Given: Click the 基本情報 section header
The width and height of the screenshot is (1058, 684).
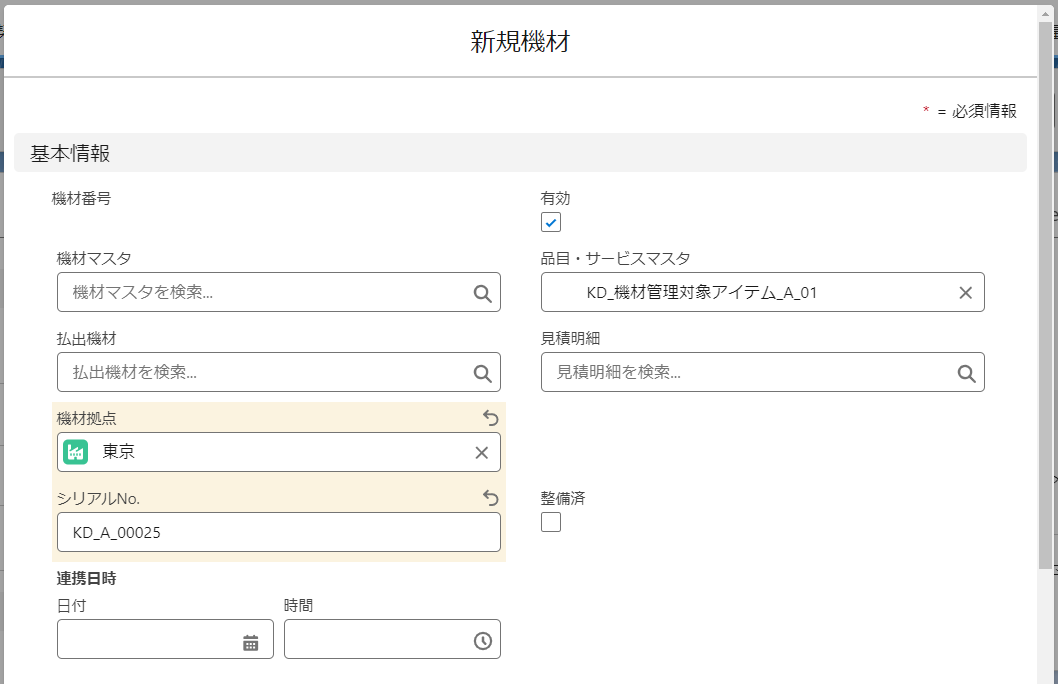Looking at the screenshot, I should (x=520, y=153).
